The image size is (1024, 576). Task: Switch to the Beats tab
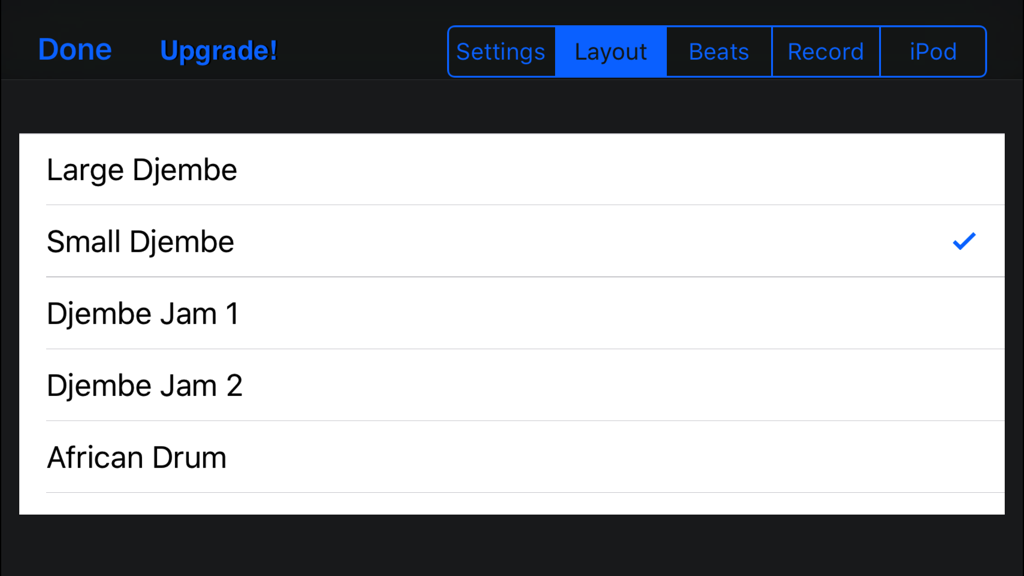[718, 51]
